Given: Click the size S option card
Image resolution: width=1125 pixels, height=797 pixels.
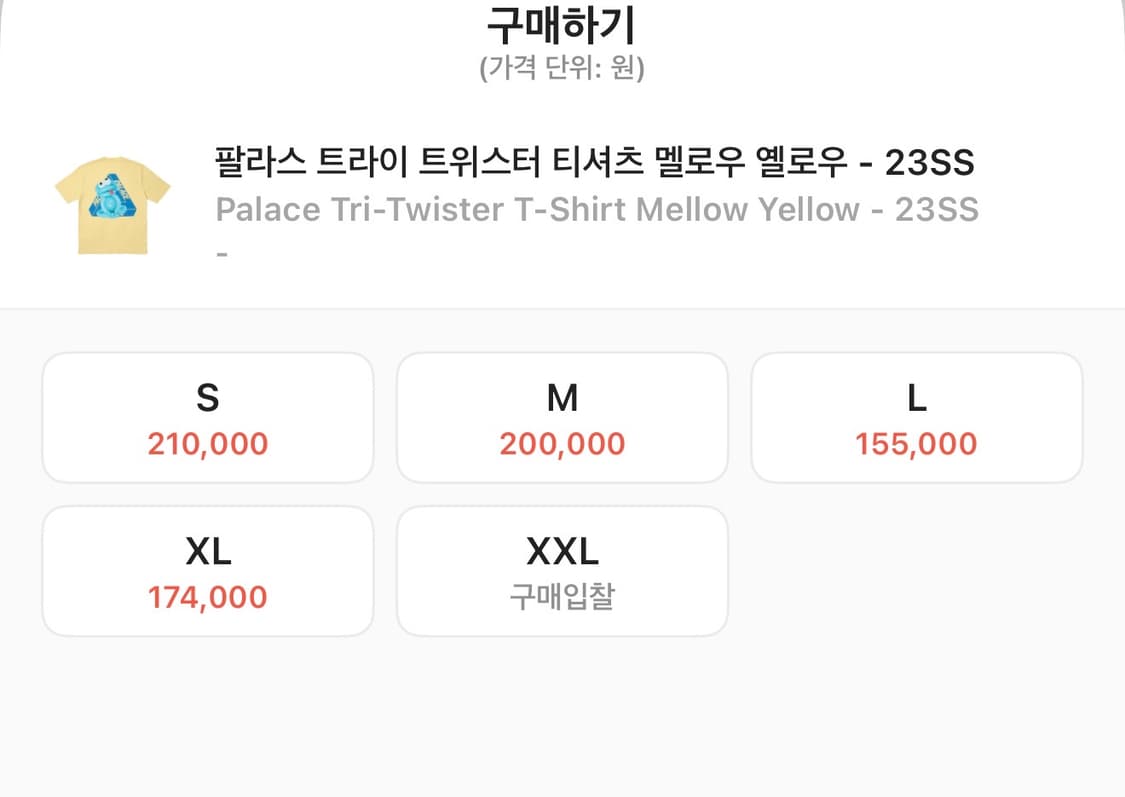Looking at the screenshot, I should pyautogui.click(x=207, y=417).
